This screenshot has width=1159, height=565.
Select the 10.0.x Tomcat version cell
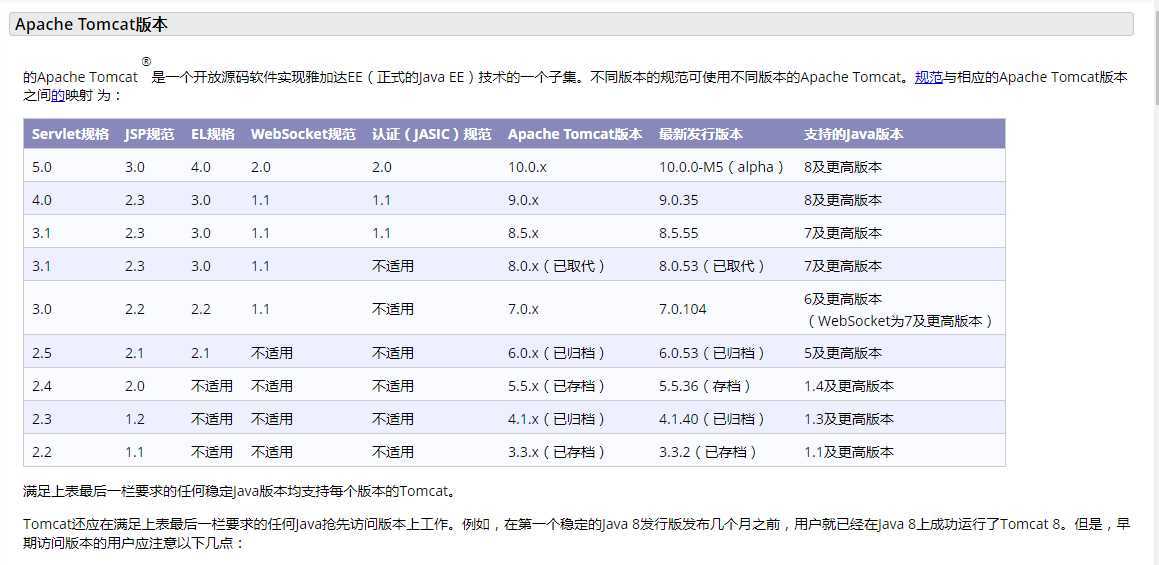pos(527,167)
